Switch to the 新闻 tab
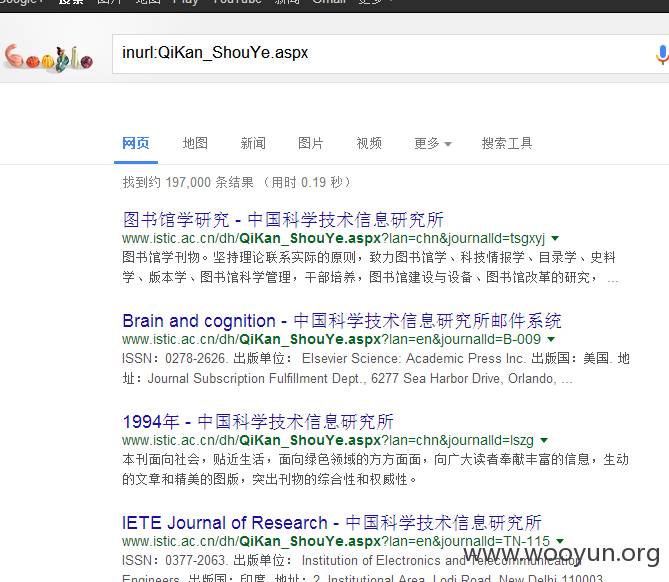669x582 pixels. tap(253, 143)
